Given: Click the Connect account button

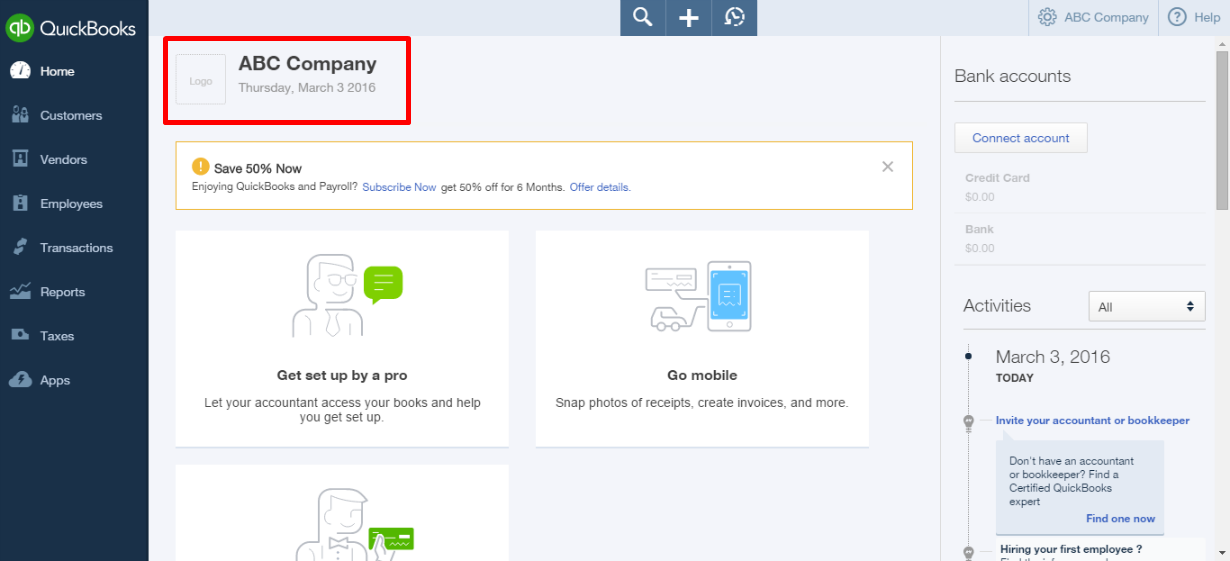Looking at the screenshot, I should (1021, 138).
